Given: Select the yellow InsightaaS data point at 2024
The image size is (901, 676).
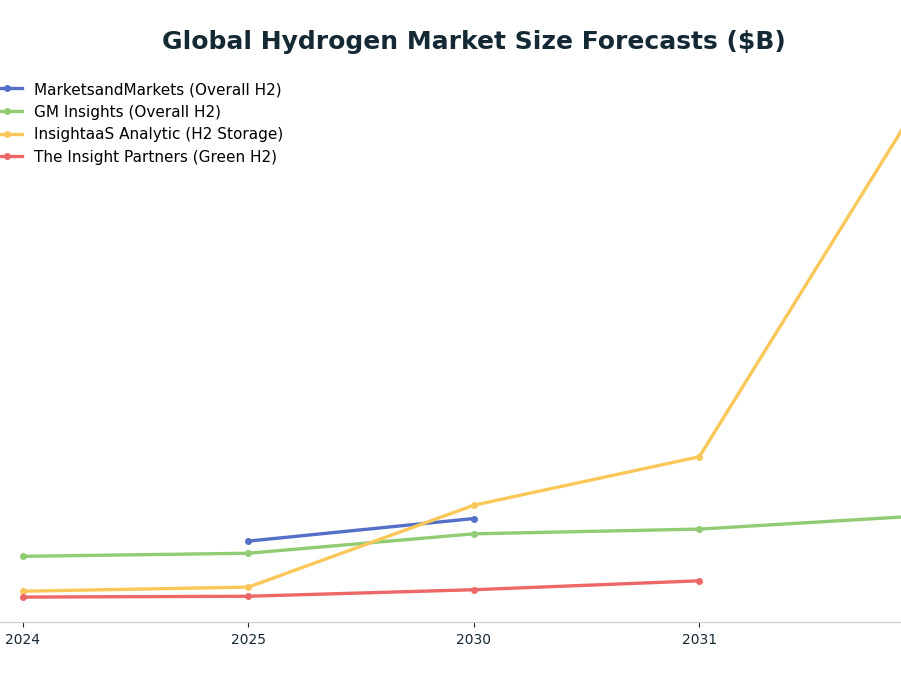Looking at the screenshot, I should 24,591.
